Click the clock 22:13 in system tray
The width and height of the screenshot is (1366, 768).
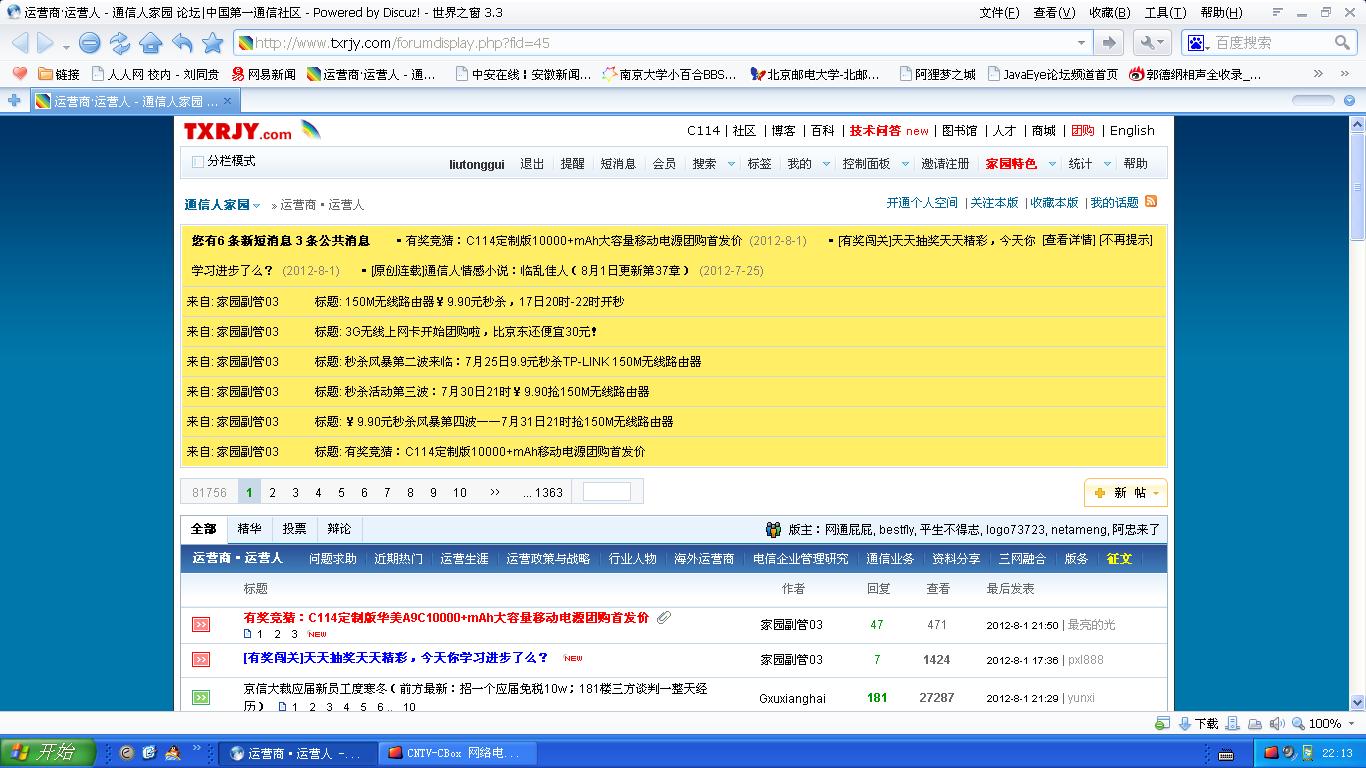tap(1337, 753)
